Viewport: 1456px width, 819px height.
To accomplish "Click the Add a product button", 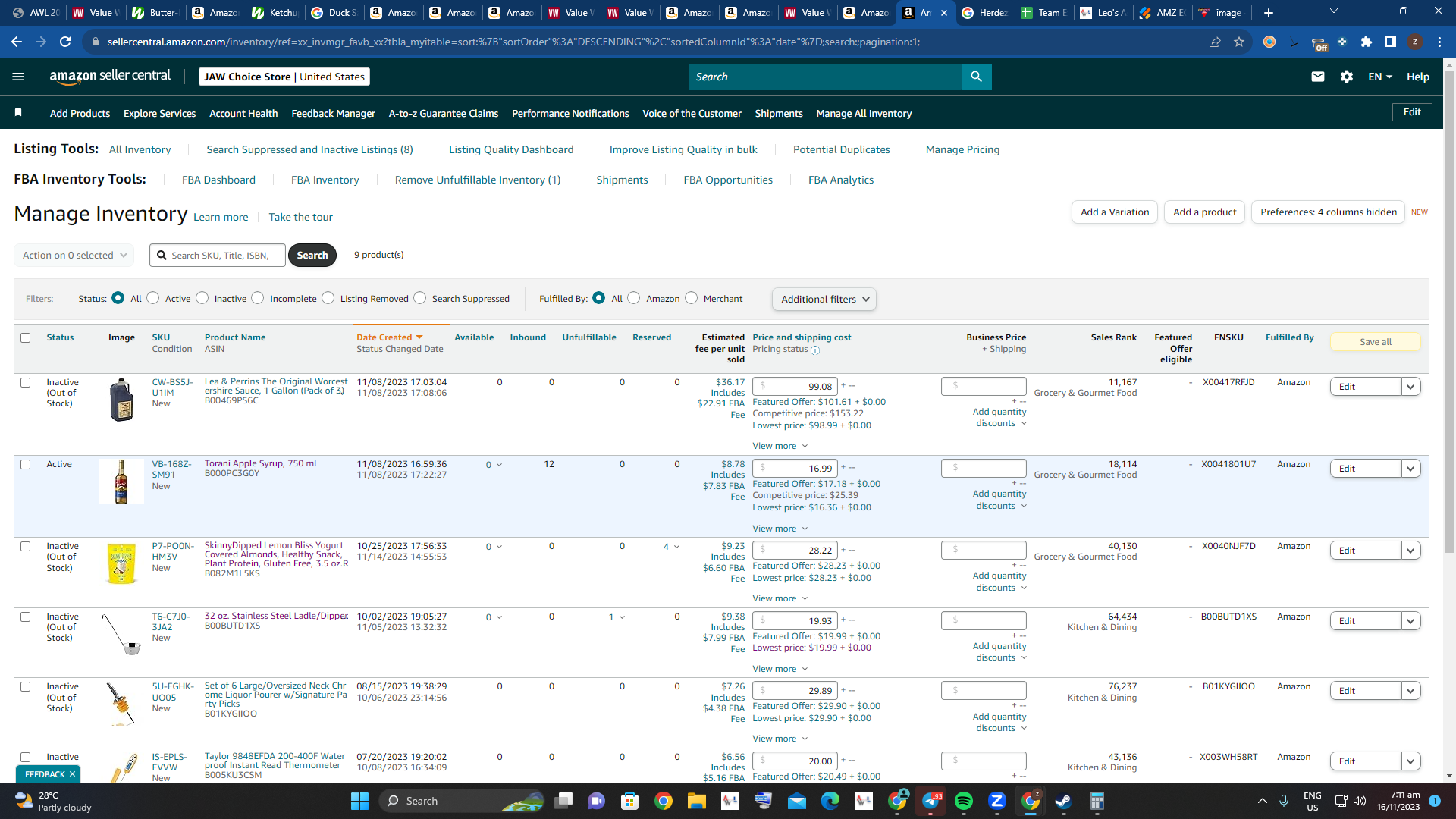I will [x=1204, y=212].
